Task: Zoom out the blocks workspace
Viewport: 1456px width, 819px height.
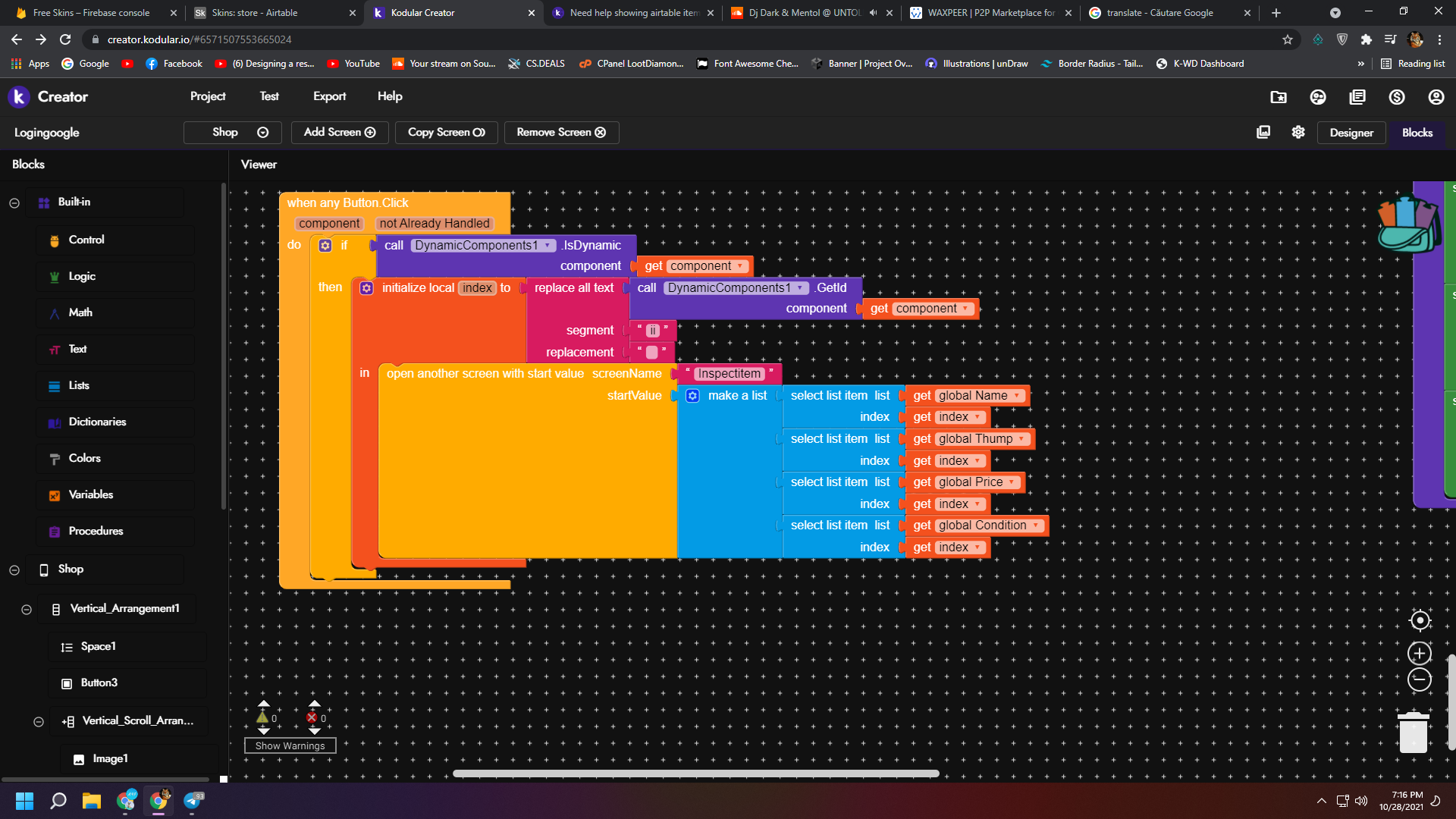Action: pos(1420,679)
